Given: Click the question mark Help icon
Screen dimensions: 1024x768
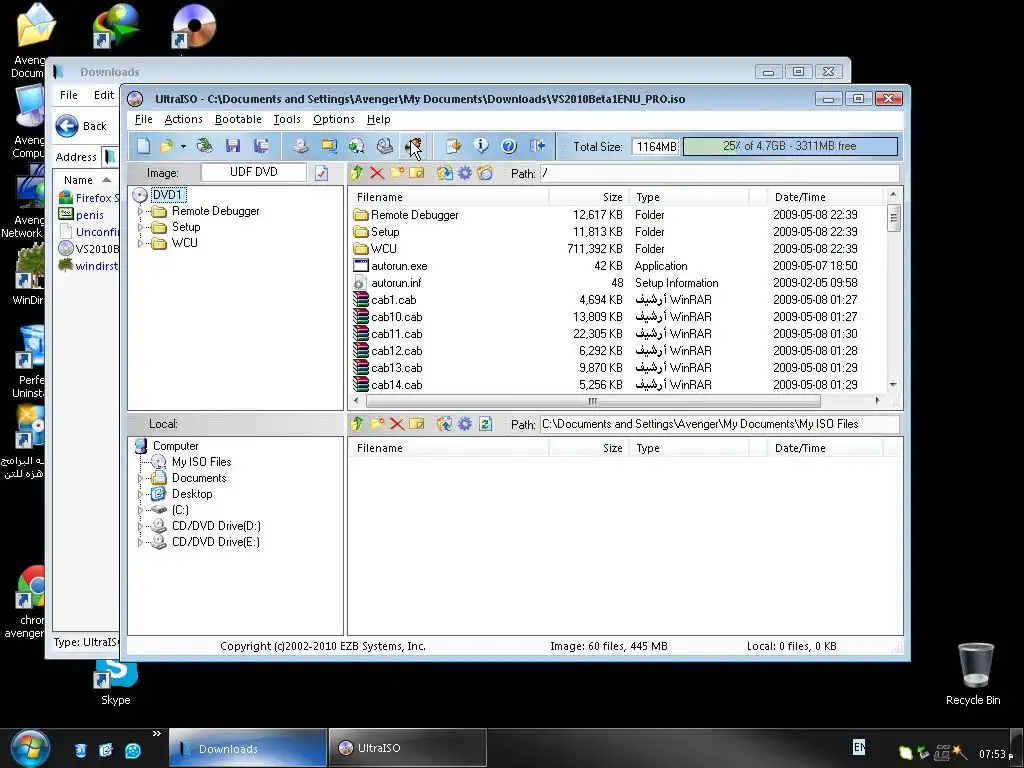Looking at the screenshot, I should coord(509,146).
